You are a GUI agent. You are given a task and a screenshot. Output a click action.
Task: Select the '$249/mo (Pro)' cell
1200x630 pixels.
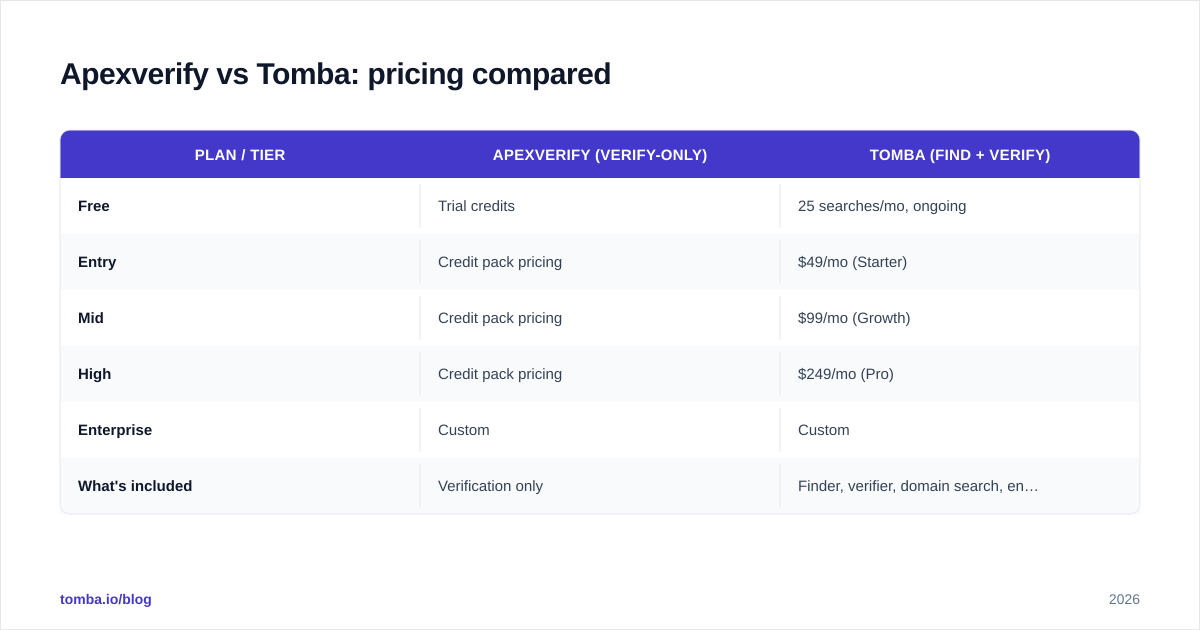coord(846,374)
